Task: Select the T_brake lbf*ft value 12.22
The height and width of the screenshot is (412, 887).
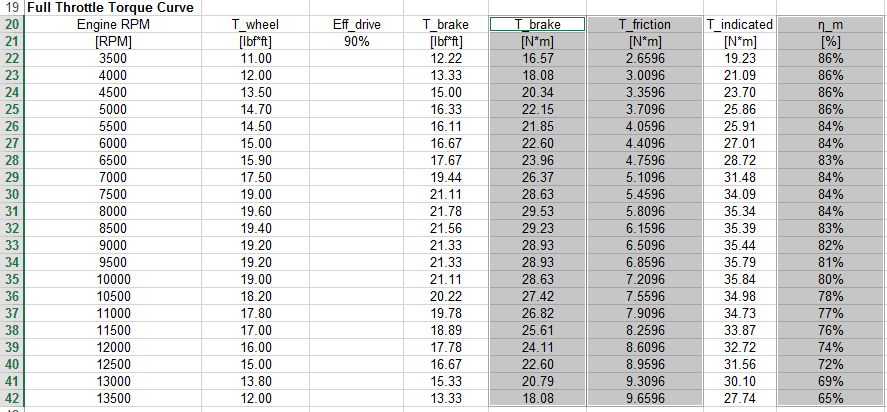Action: [x=446, y=58]
